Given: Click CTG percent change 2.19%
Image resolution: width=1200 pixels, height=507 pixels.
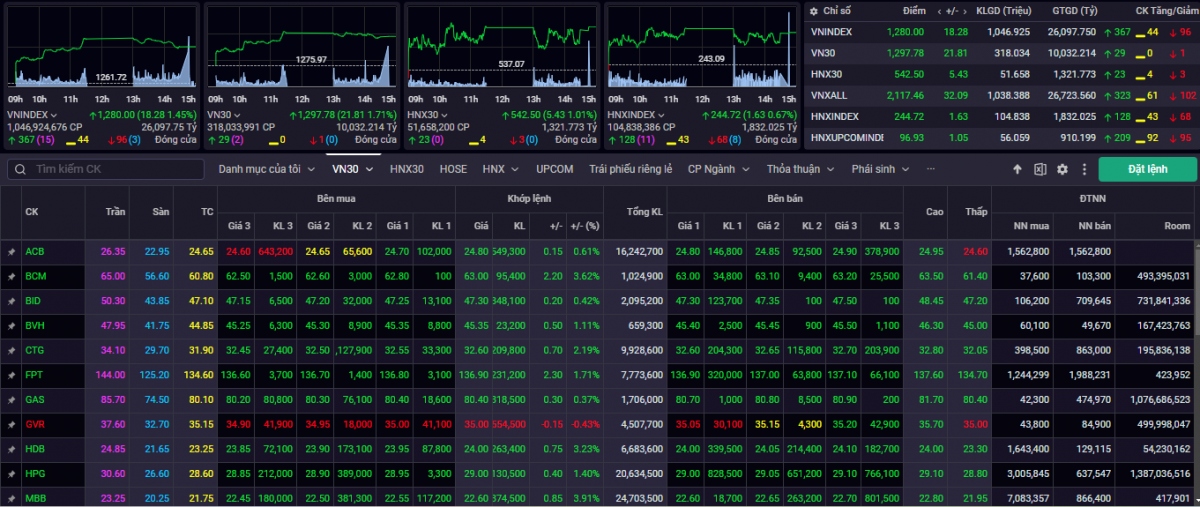Looking at the screenshot, I should click(585, 350).
